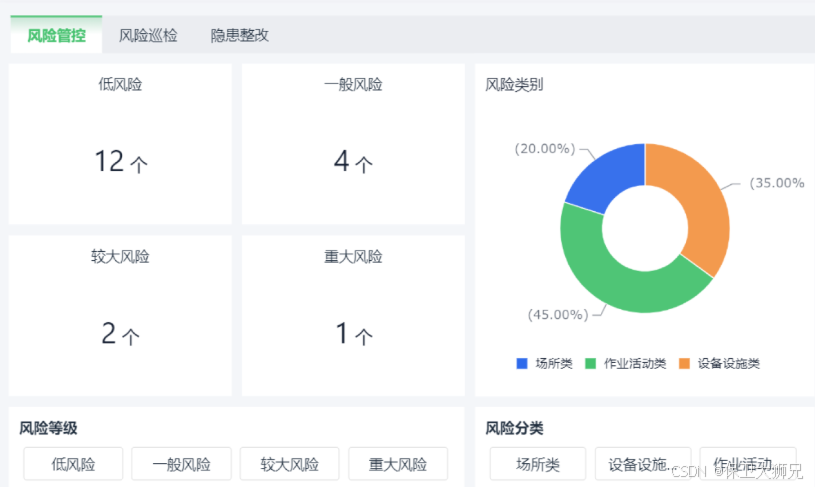Click the (45.00%) chart label
815x487 pixels.
(x=558, y=314)
